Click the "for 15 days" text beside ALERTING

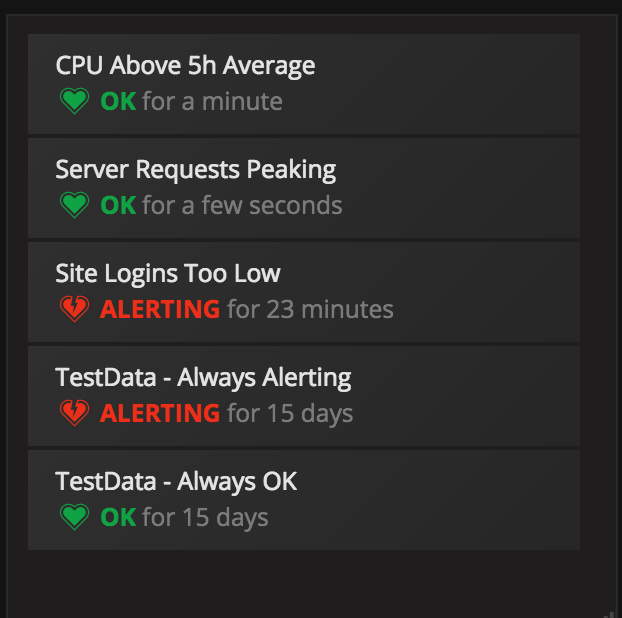click(290, 413)
